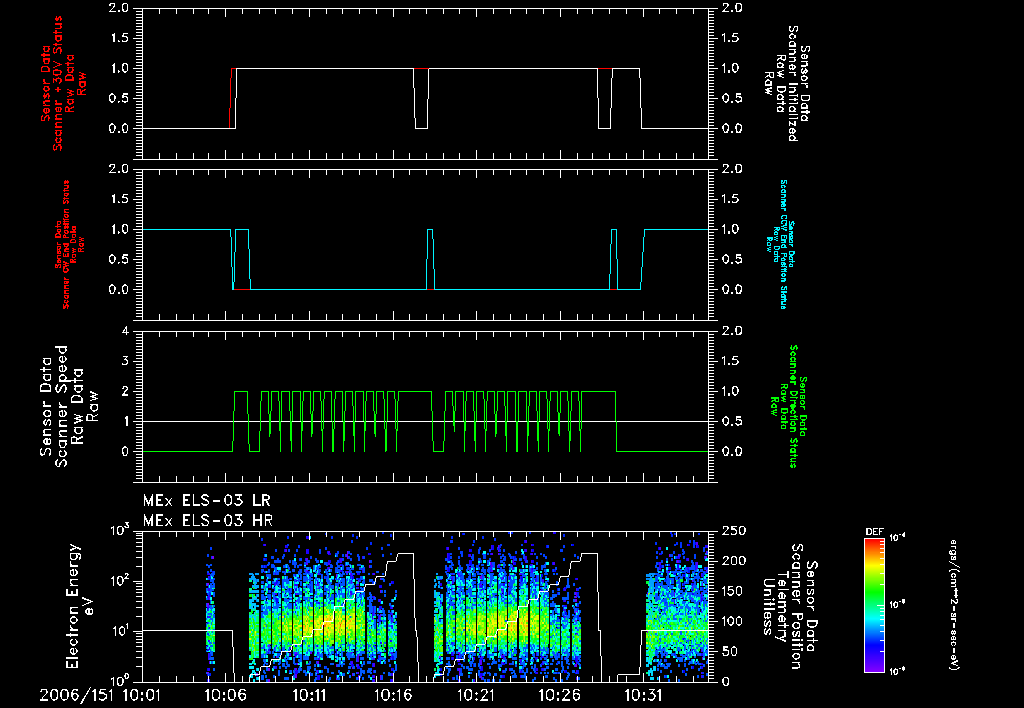Click the MEx ELS-03 HR title
The image size is (1024, 708).
[208, 521]
